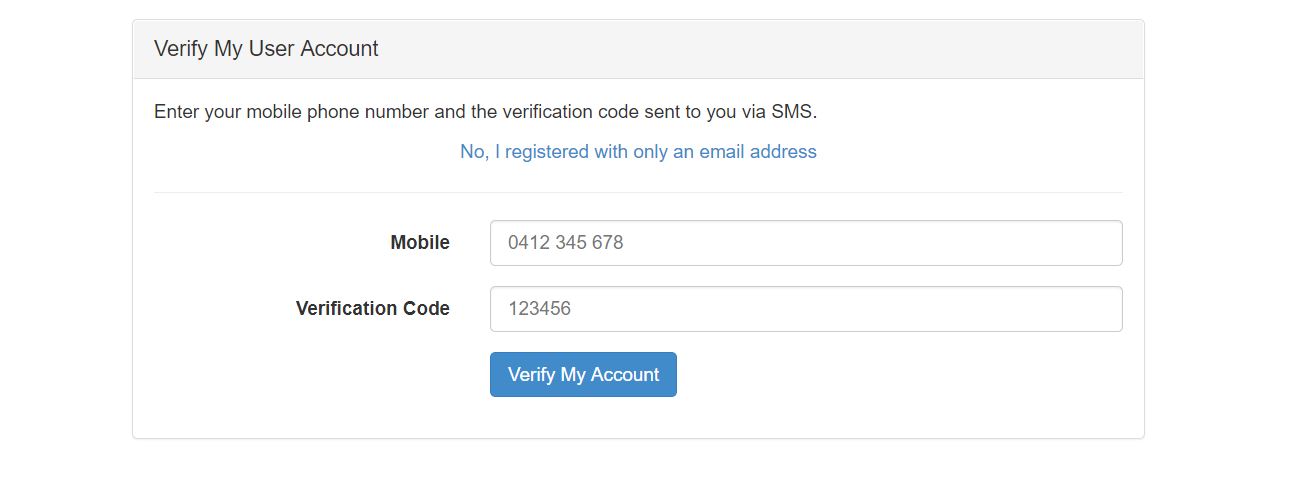Screen dimensions: 1304x495
Task: Choose "No, I registered with only an email address"
Action: (x=638, y=152)
